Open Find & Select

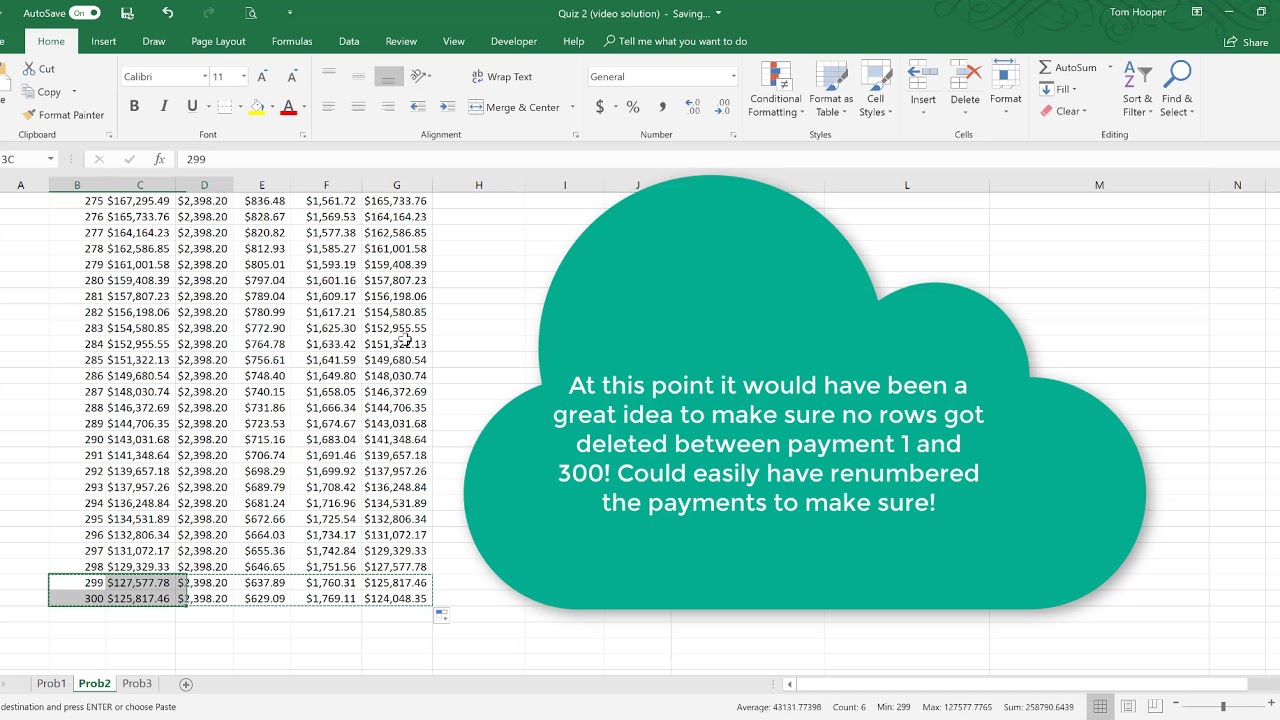[x=1177, y=90]
